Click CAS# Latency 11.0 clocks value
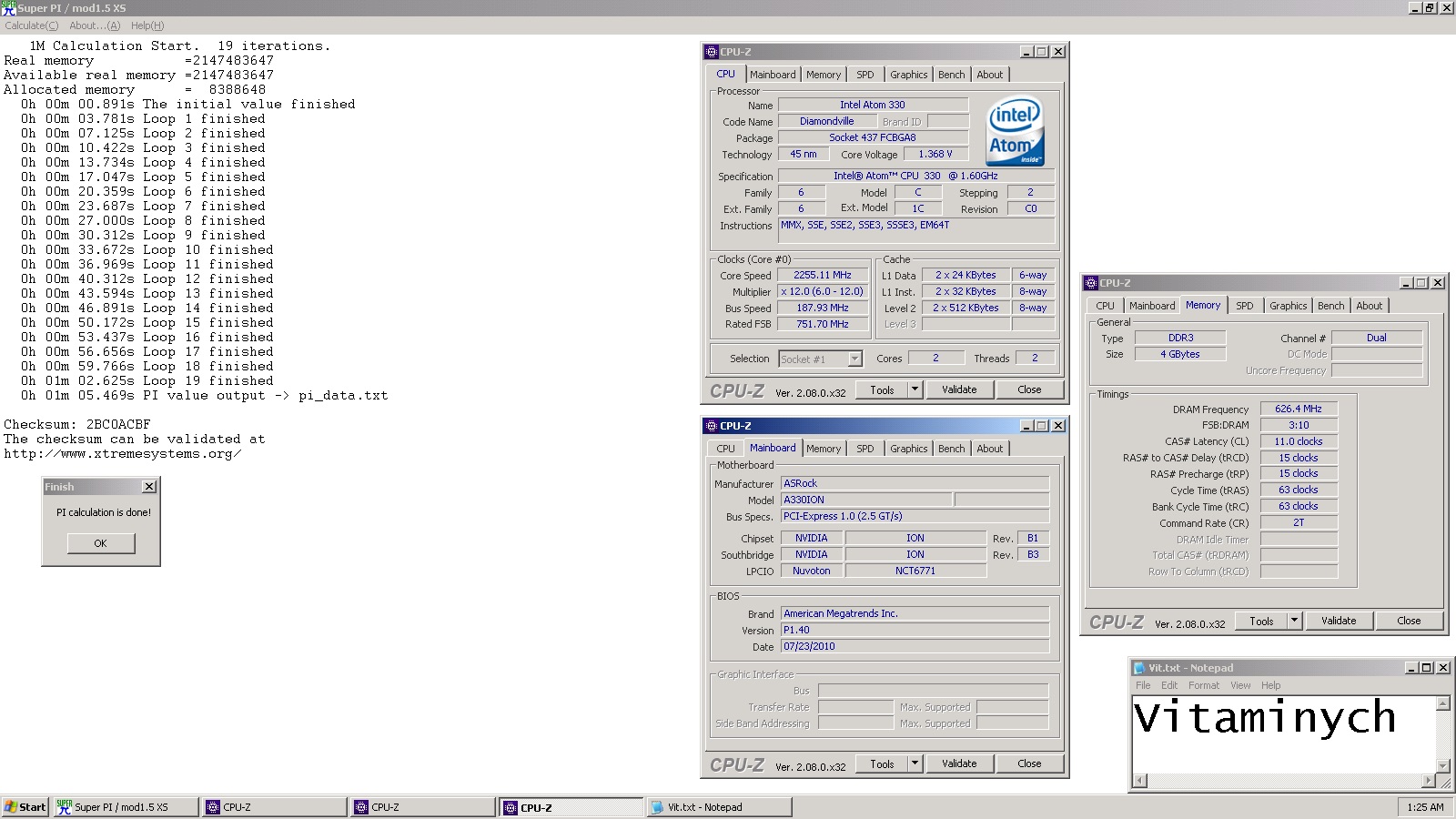1456x819 pixels. [x=1299, y=441]
